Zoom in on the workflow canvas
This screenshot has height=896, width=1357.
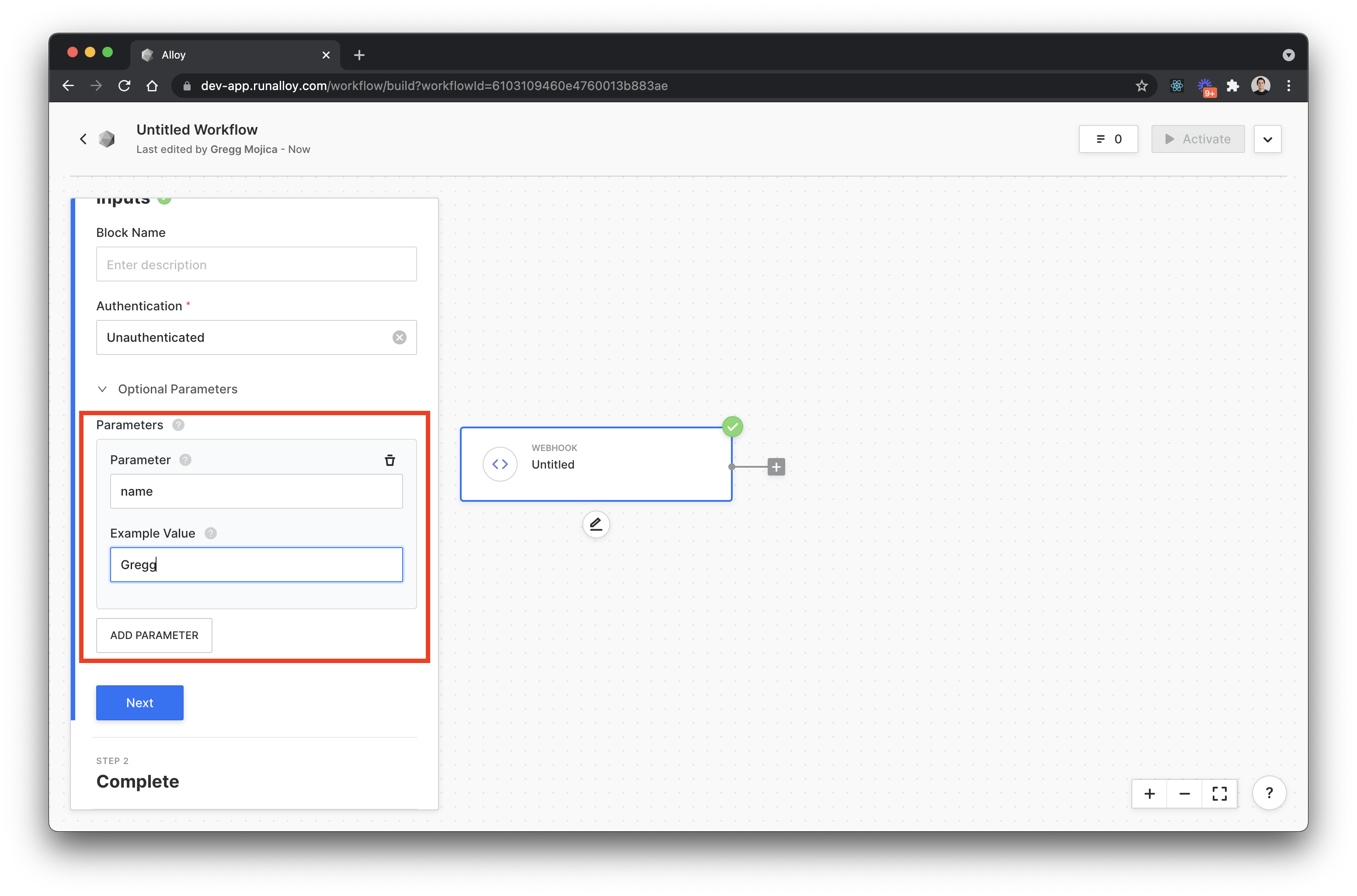(1149, 793)
